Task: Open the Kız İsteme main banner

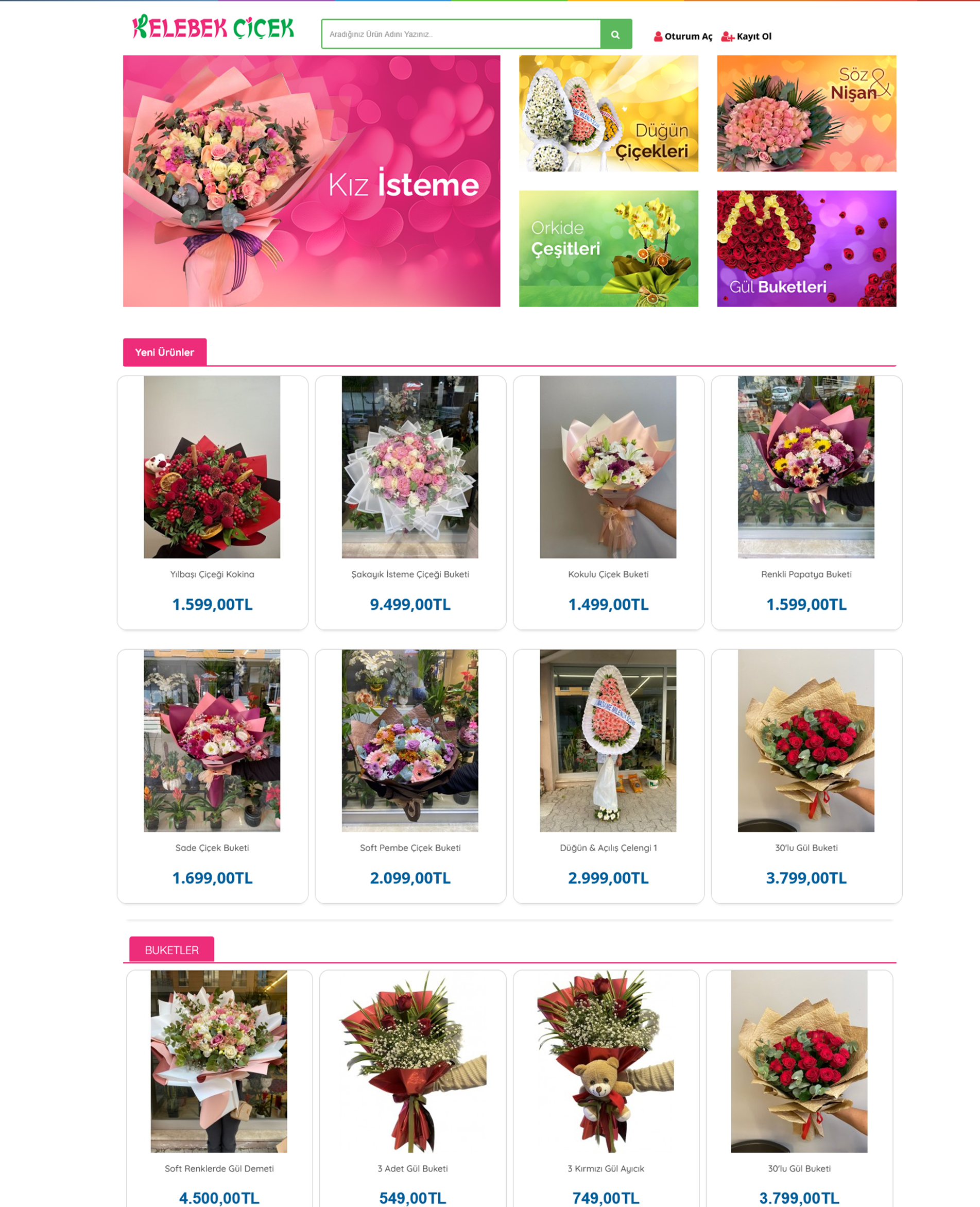Action: 312,181
